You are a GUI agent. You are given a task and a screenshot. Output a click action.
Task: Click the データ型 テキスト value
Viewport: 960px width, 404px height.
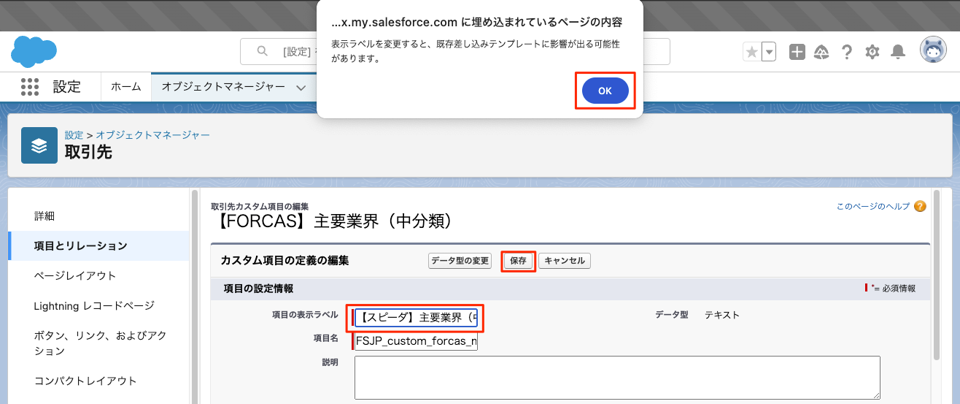click(x=722, y=315)
